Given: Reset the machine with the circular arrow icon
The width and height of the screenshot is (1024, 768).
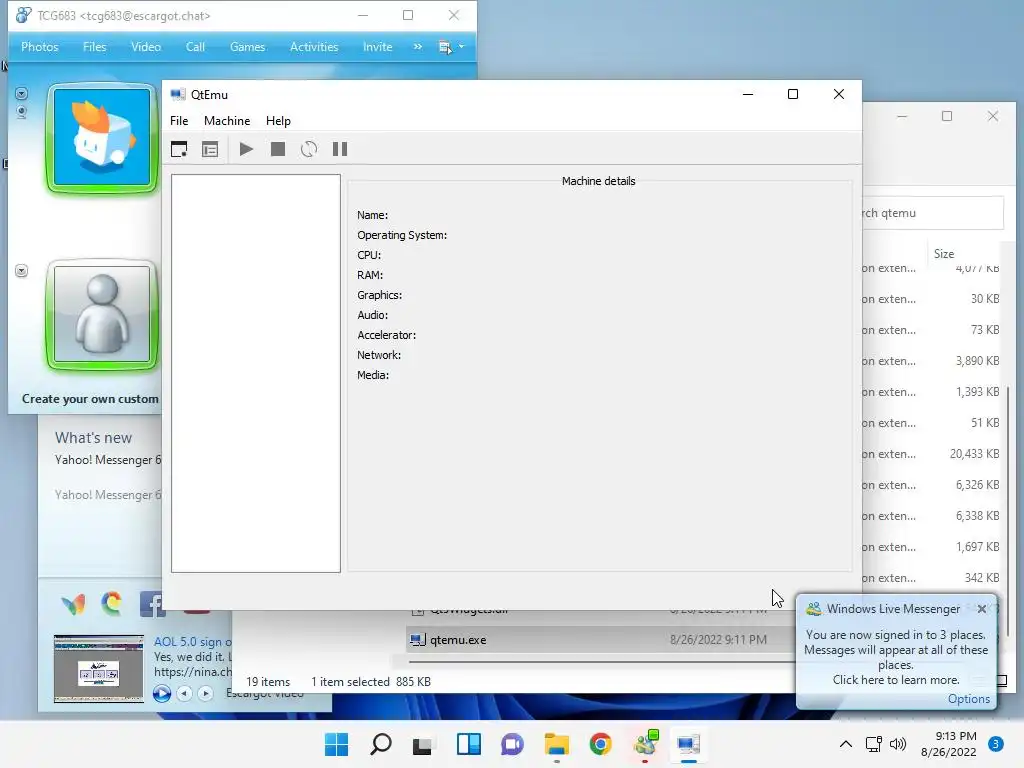Looking at the screenshot, I should tap(309, 150).
